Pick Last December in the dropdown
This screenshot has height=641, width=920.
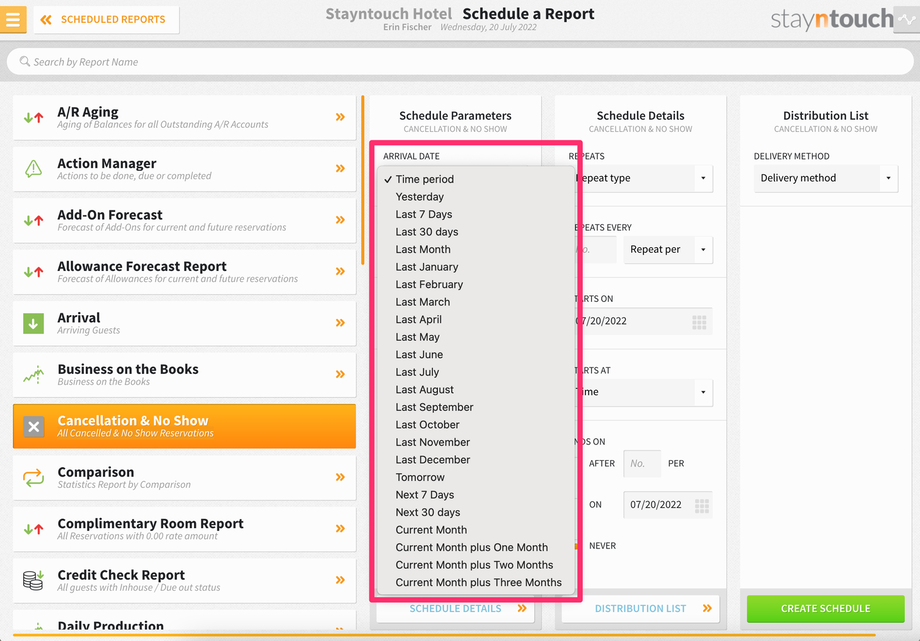coord(475,460)
